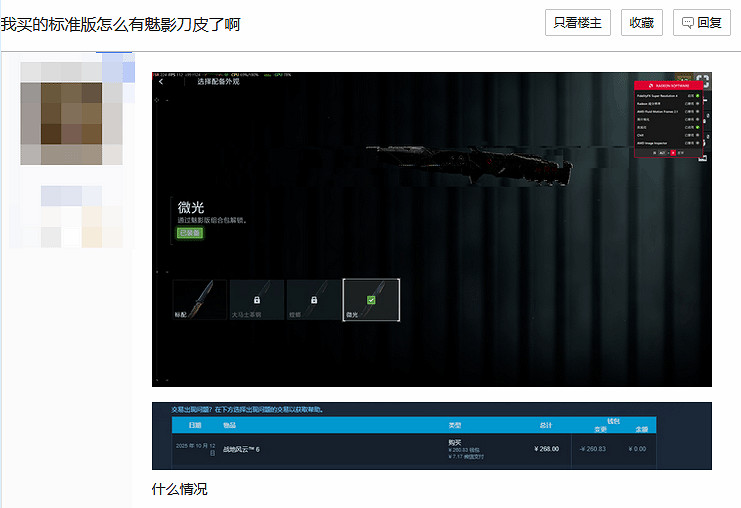Click the lock icon on 大马士革钢 skin
This screenshot has width=741, height=508.
[257, 299]
